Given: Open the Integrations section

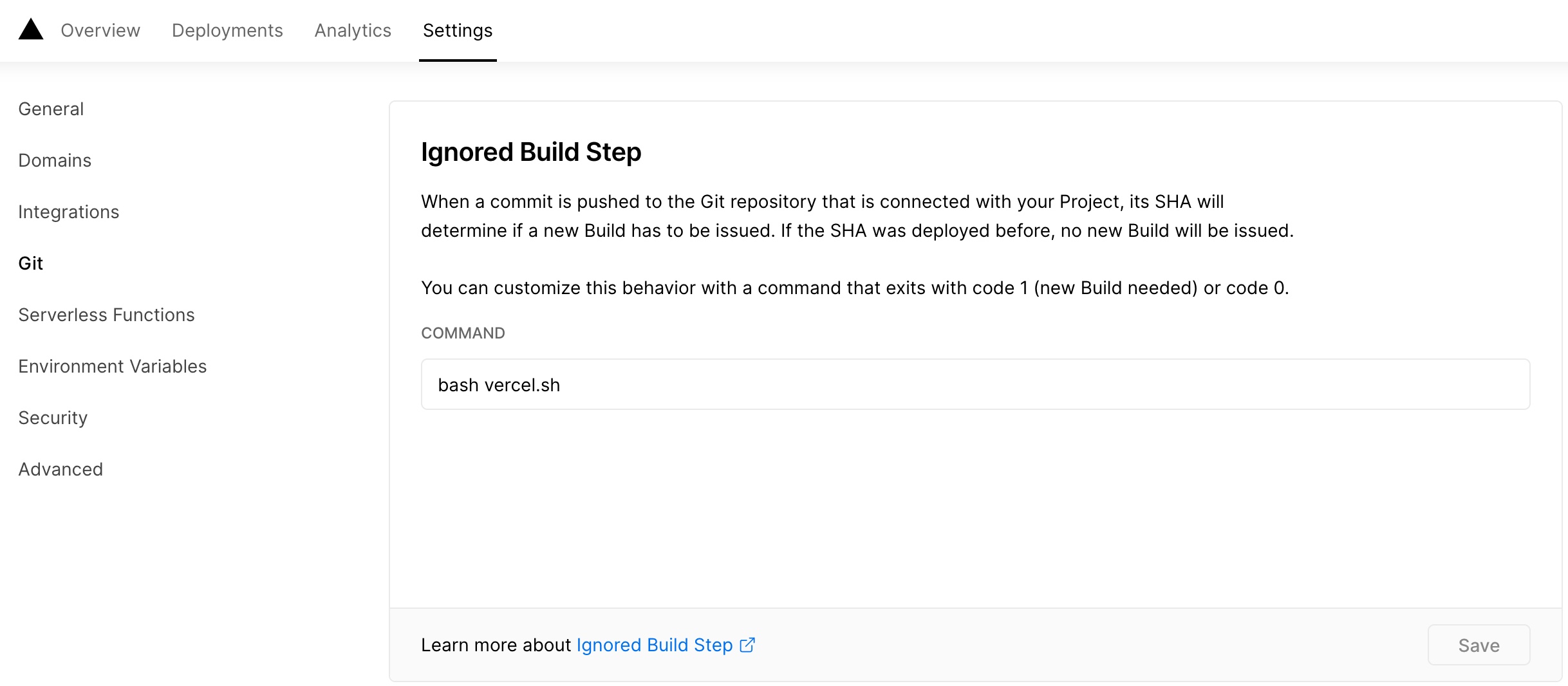Looking at the screenshot, I should [68, 212].
